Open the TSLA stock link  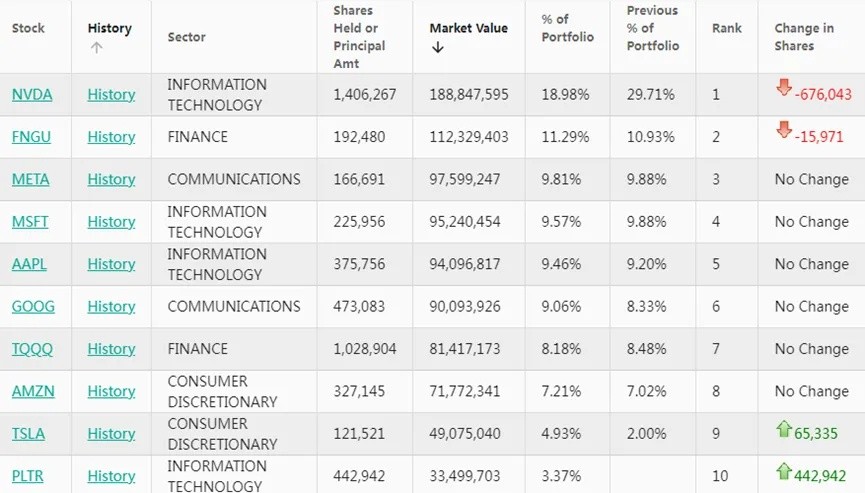[x=28, y=434]
